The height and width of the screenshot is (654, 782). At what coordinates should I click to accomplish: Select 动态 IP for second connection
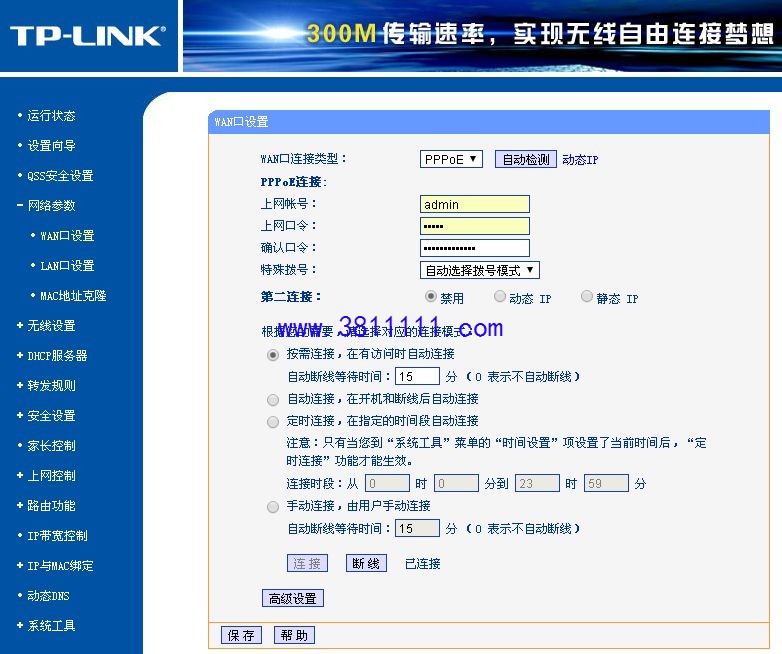[500, 296]
